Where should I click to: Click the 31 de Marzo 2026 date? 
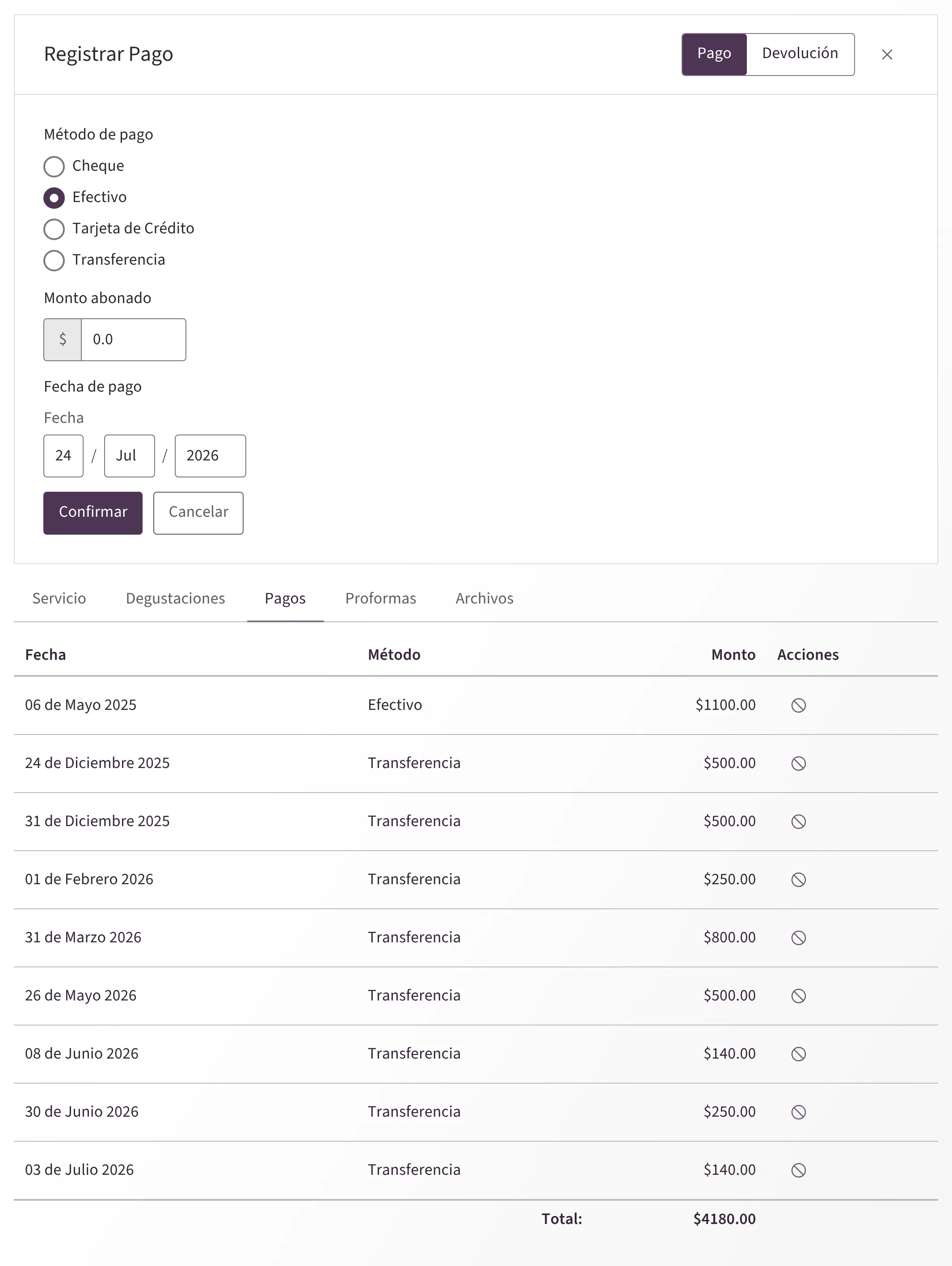[x=83, y=937]
